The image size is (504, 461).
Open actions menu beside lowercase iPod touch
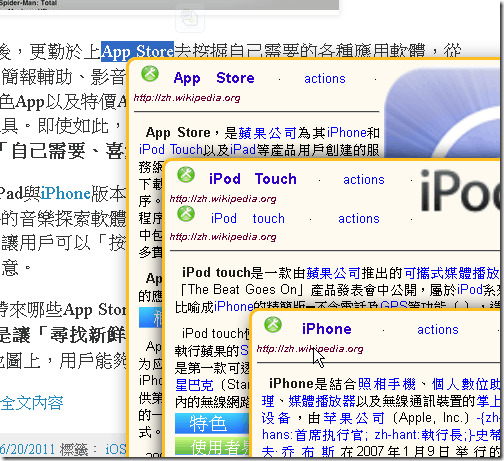[359, 219]
